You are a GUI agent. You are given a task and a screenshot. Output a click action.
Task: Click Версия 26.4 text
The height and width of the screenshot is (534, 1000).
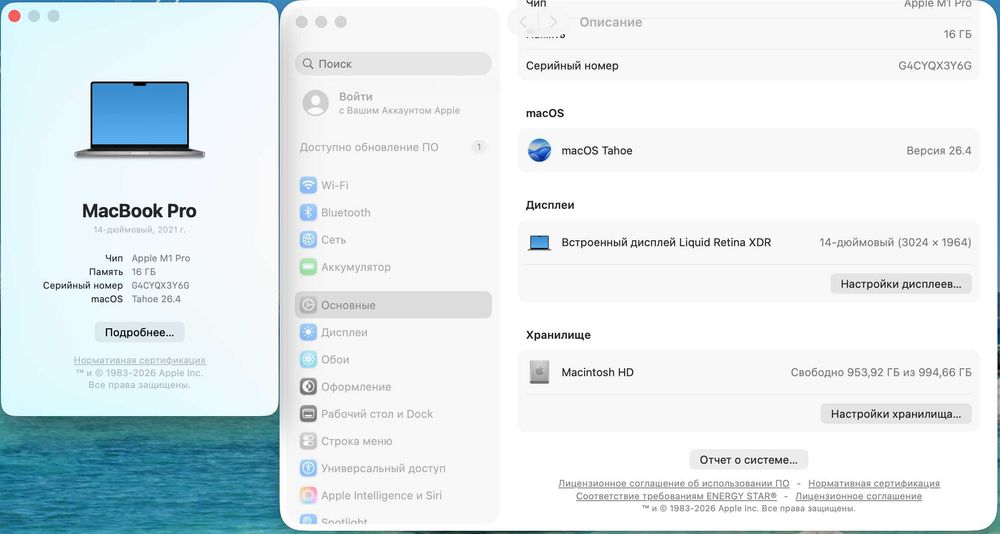pyautogui.click(x=939, y=151)
